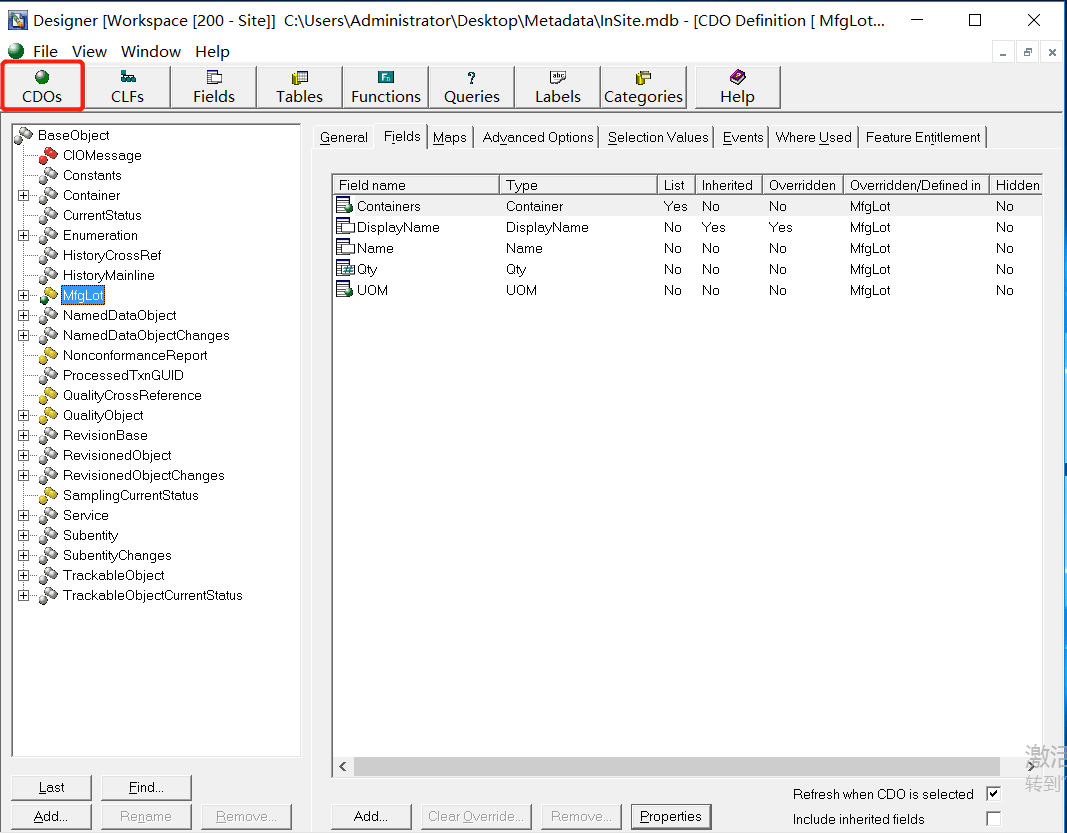
Task: Expand the Container tree node
Action: (24, 196)
